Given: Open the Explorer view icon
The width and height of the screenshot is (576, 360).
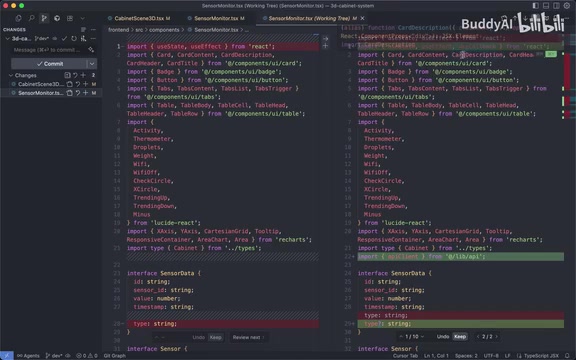Looking at the screenshot, I should coord(18,18).
